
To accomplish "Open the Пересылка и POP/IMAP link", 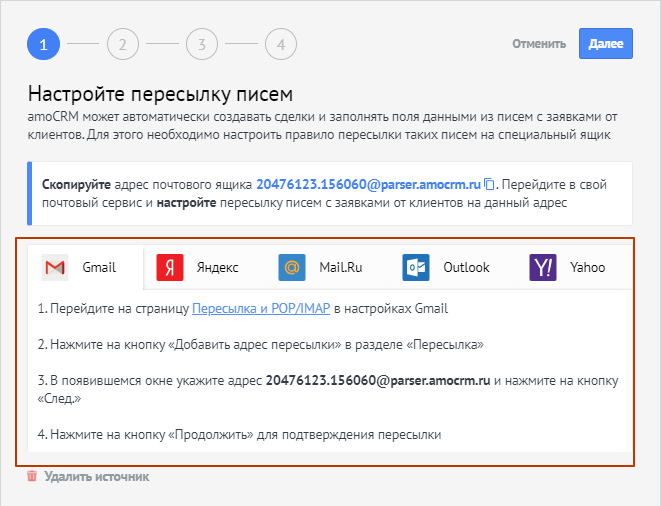I will pos(261,309).
